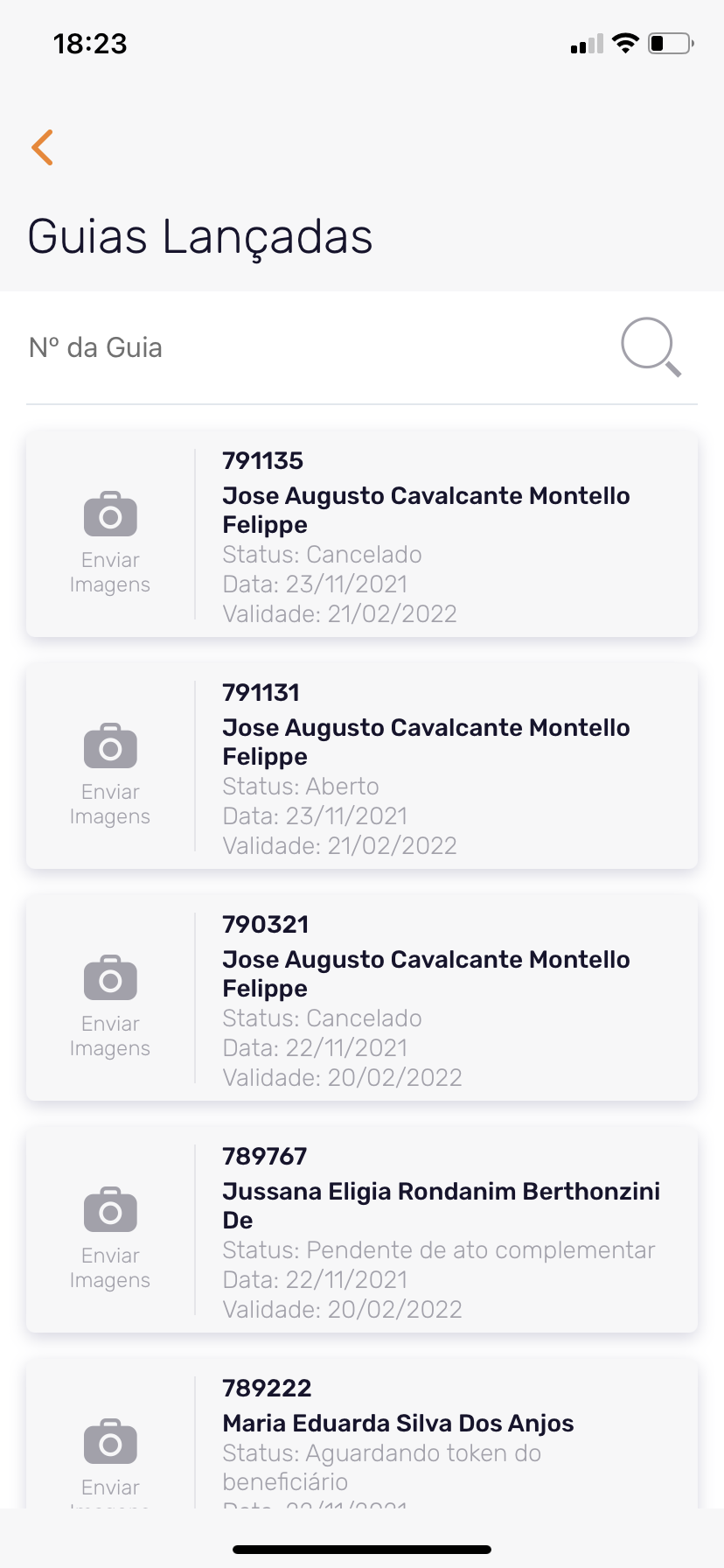Image resolution: width=724 pixels, height=1568 pixels.
Task: Focus the Nº da Guia search field
Action: [x=306, y=347]
